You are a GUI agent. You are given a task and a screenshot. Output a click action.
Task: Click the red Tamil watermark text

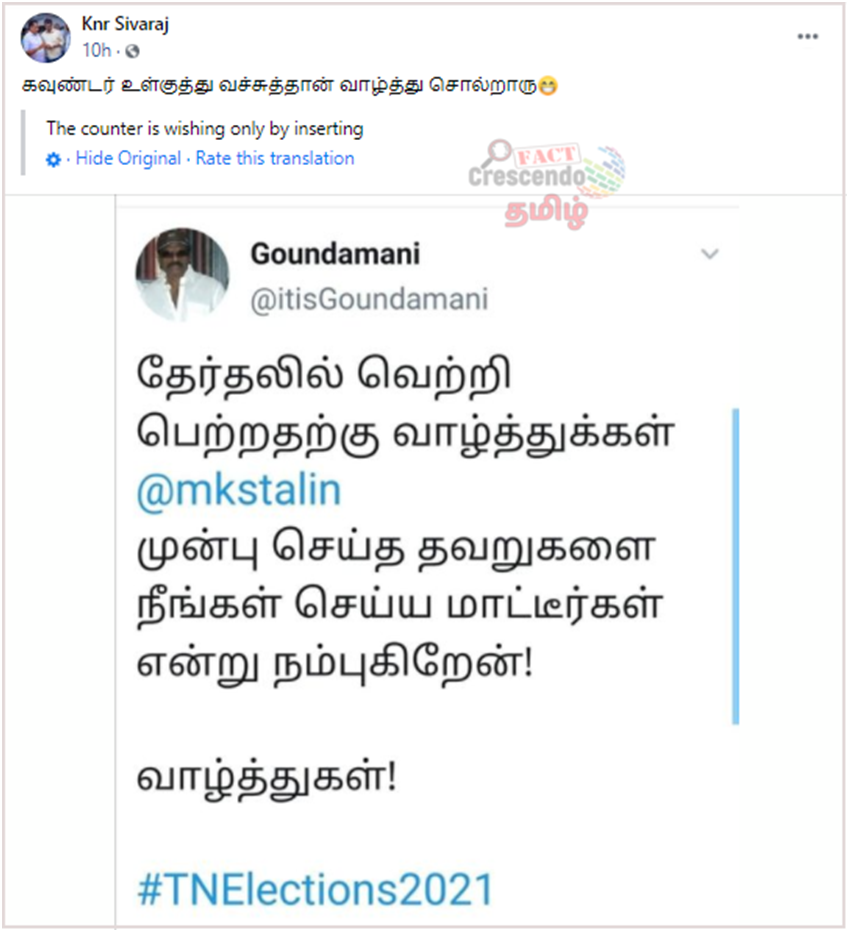546,212
